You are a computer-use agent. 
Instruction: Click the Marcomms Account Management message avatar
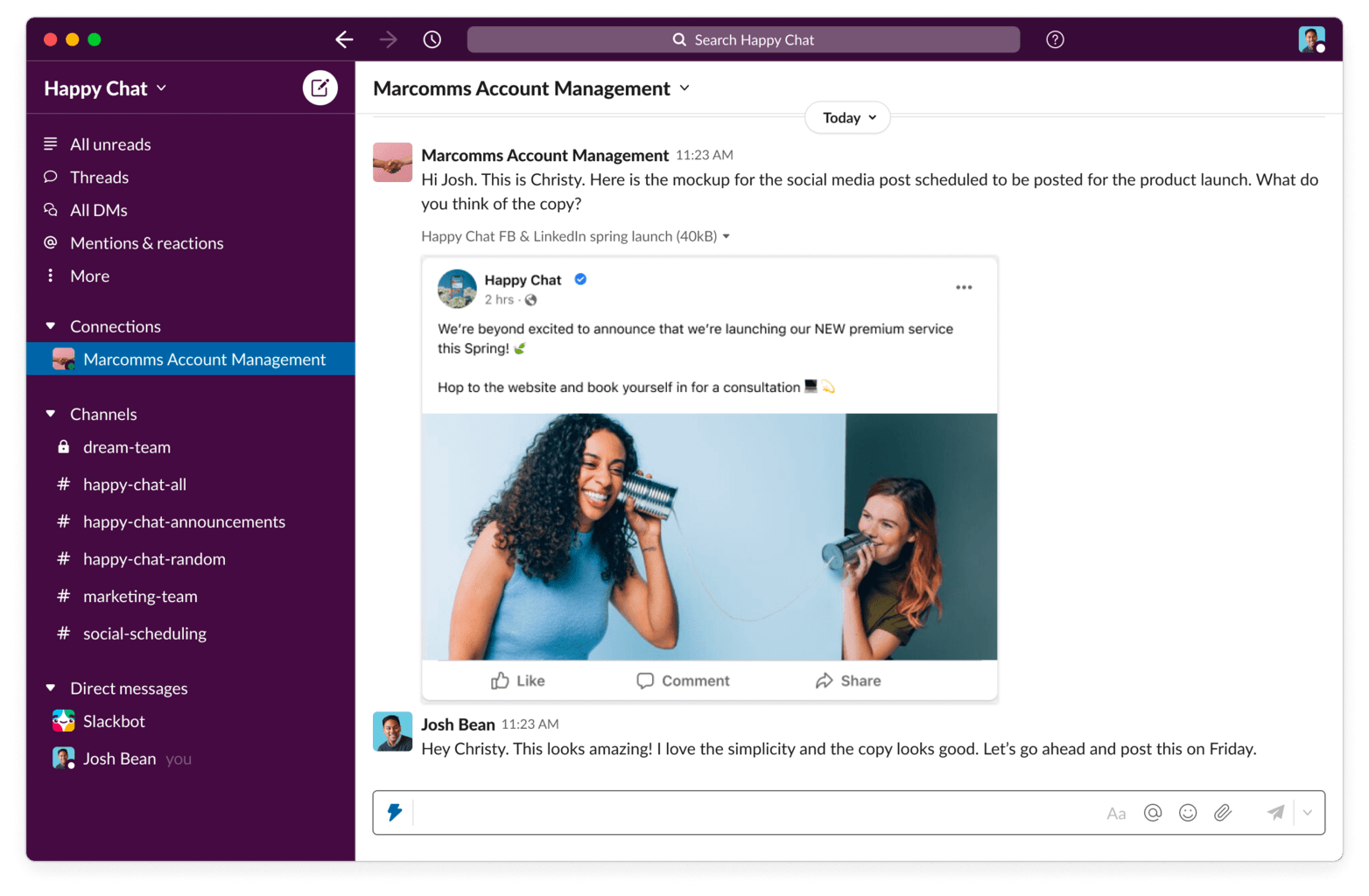click(392, 162)
